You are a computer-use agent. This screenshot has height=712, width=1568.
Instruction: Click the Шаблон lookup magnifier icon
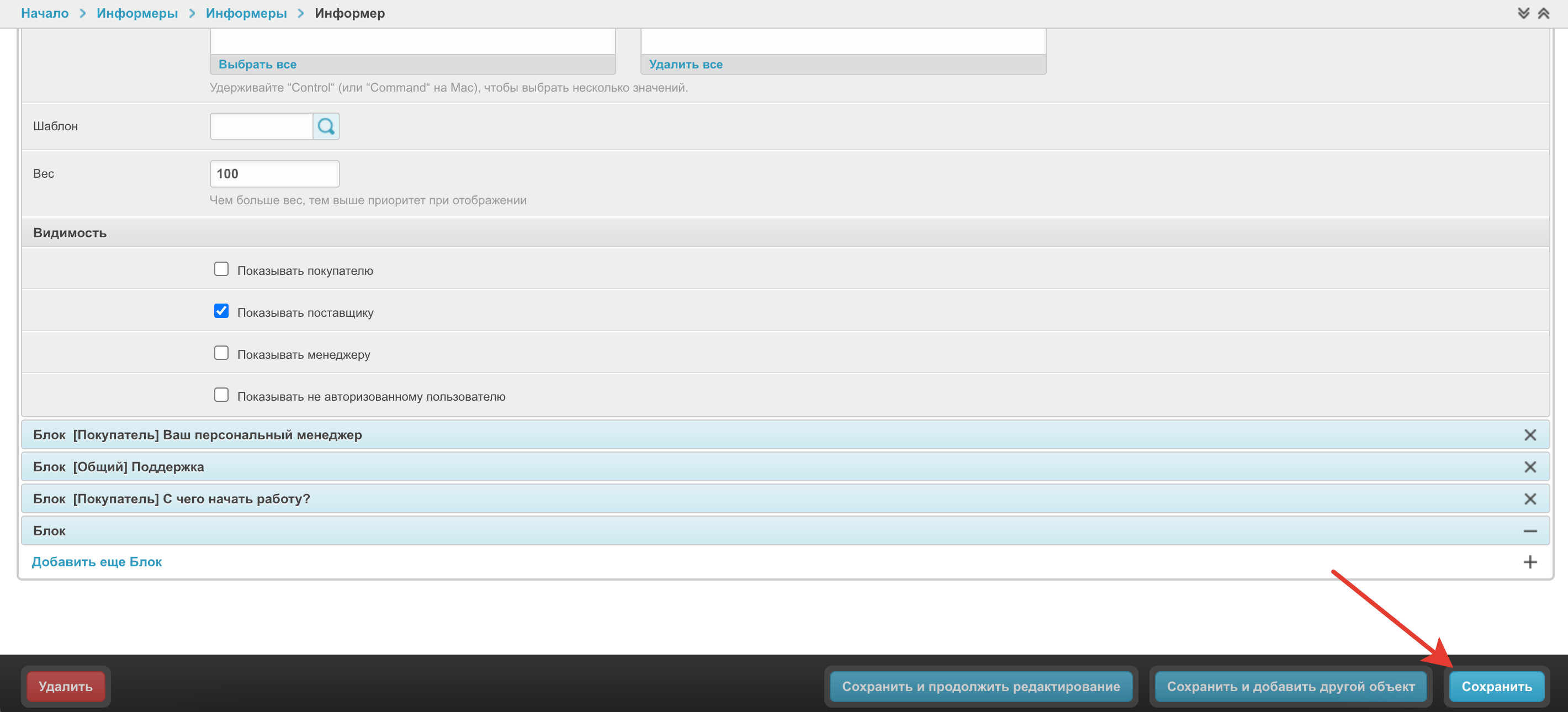(326, 126)
